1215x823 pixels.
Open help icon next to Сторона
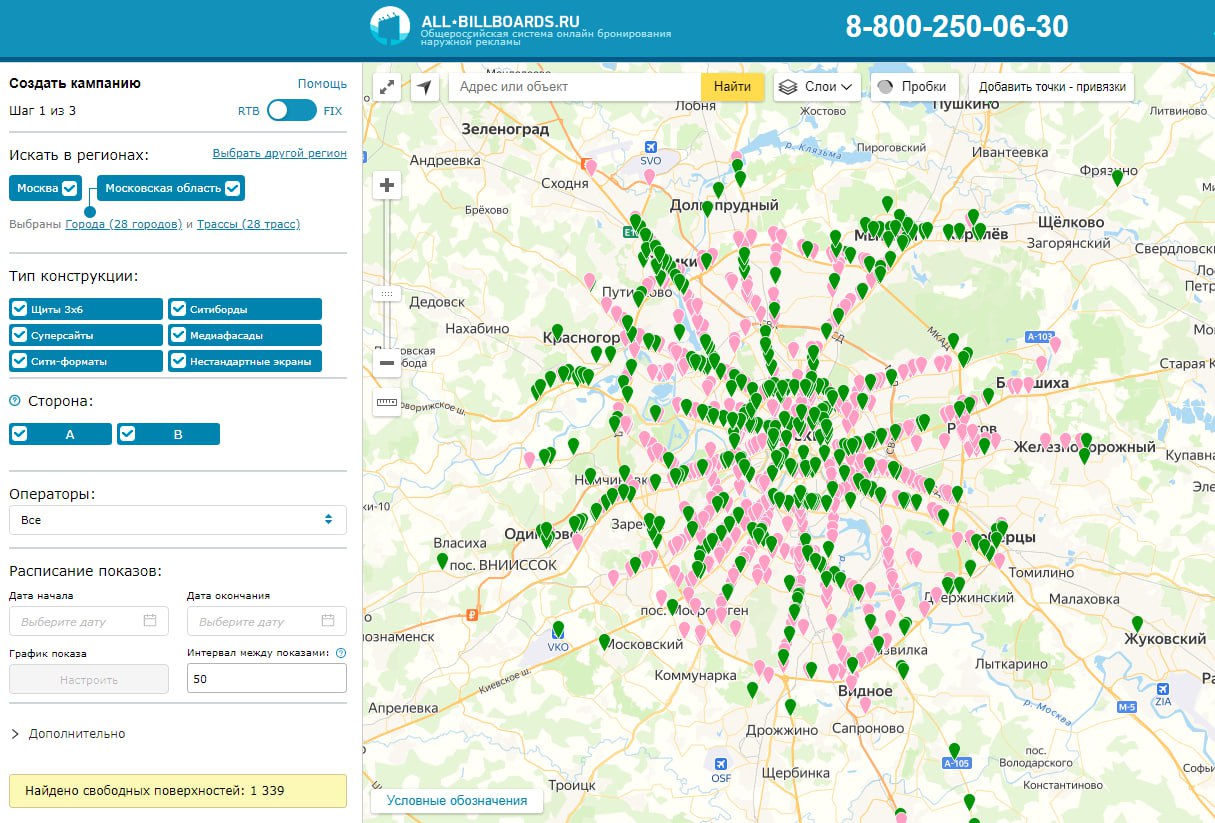coord(15,401)
